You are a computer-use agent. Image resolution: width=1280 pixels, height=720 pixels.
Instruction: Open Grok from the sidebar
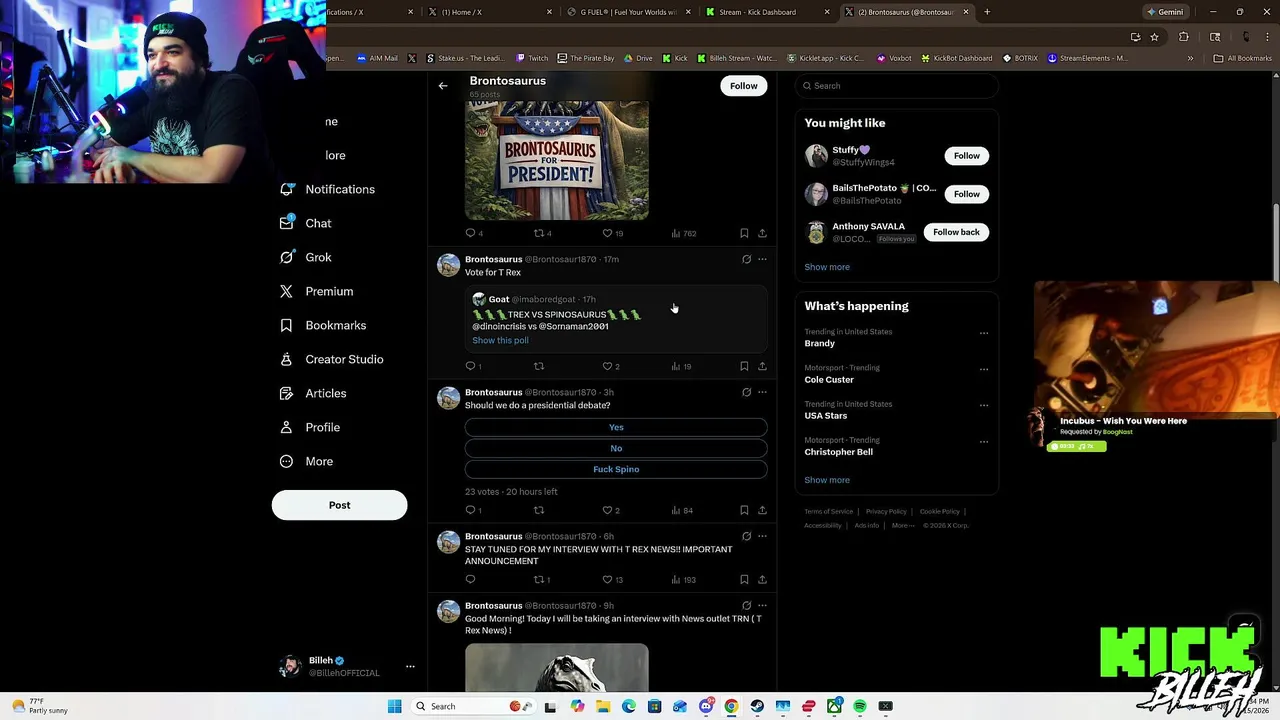(305, 257)
